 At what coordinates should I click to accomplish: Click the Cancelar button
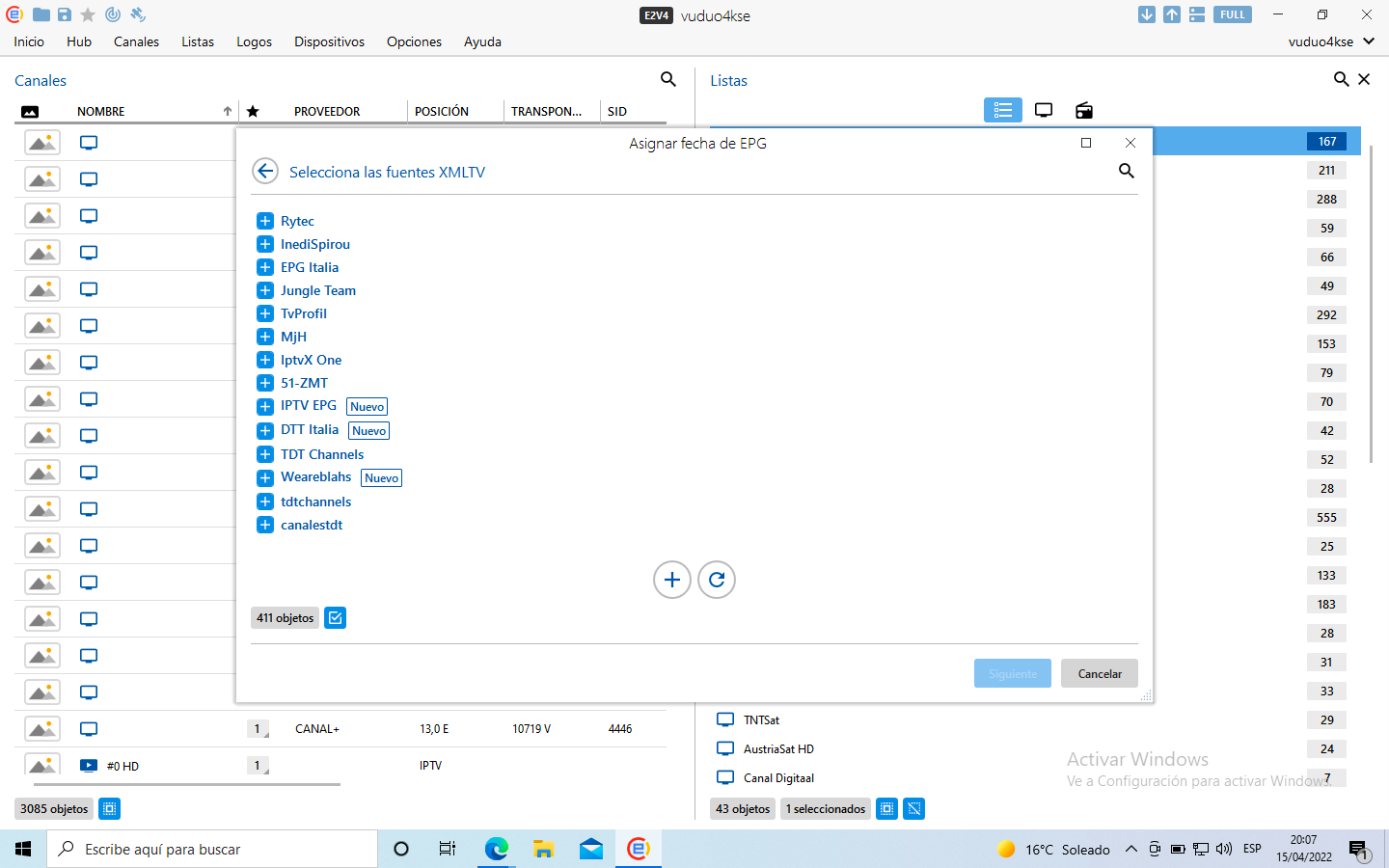[1099, 673]
